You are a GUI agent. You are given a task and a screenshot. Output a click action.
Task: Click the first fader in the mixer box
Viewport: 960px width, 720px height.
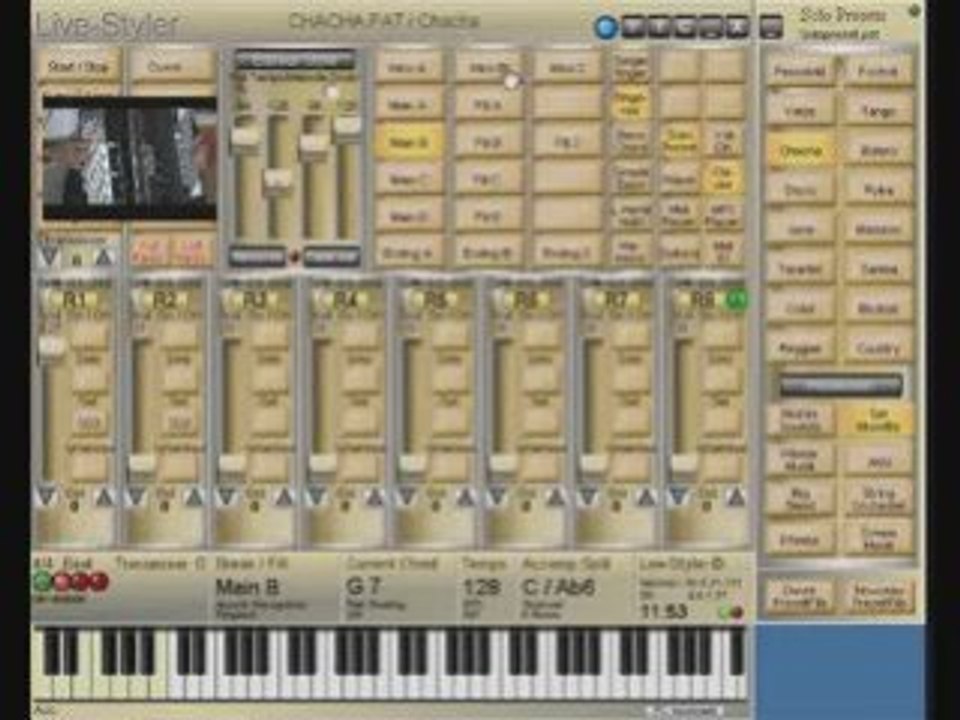tap(245, 137)
